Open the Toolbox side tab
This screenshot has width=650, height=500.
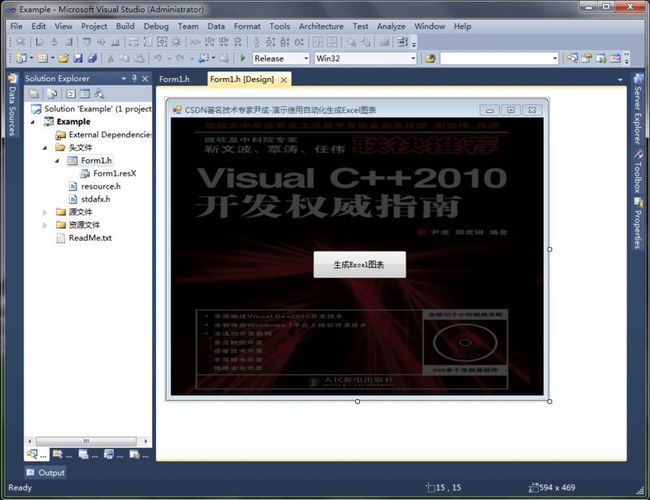point(638,171)
